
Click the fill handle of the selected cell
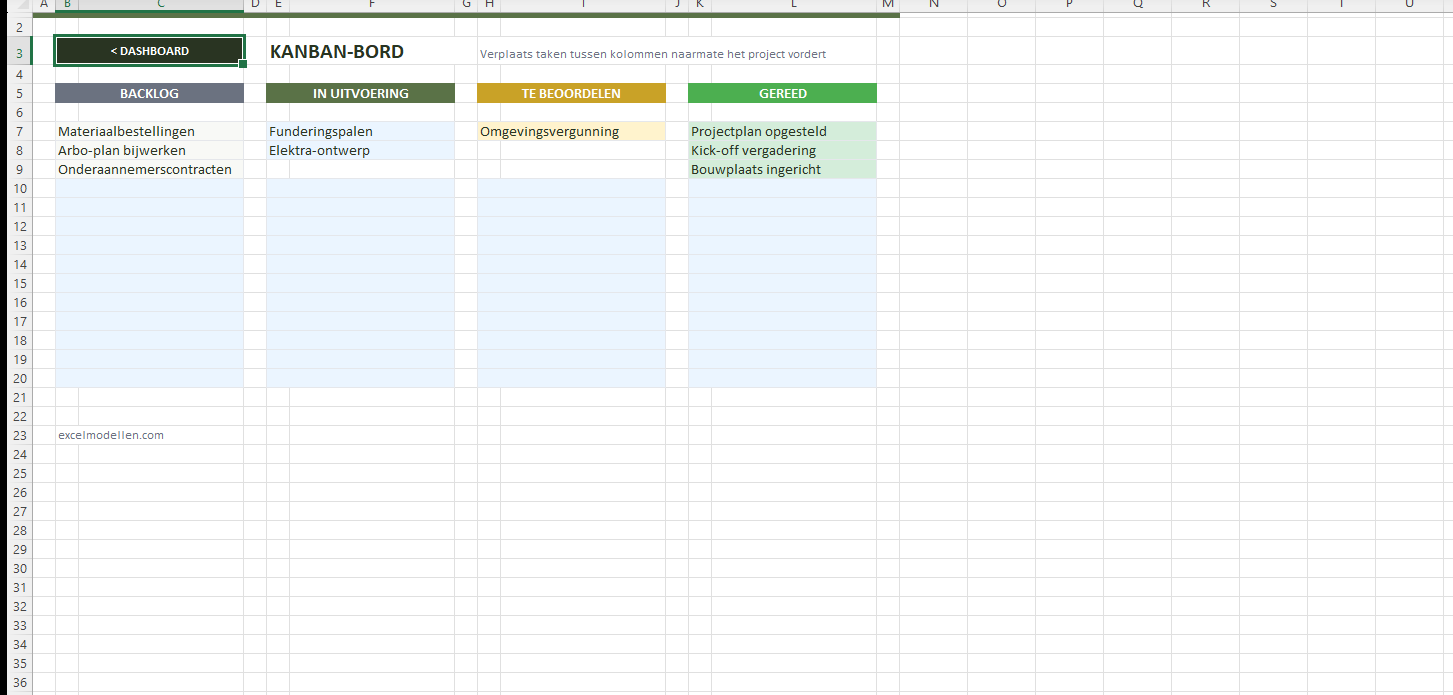(243, 64)
